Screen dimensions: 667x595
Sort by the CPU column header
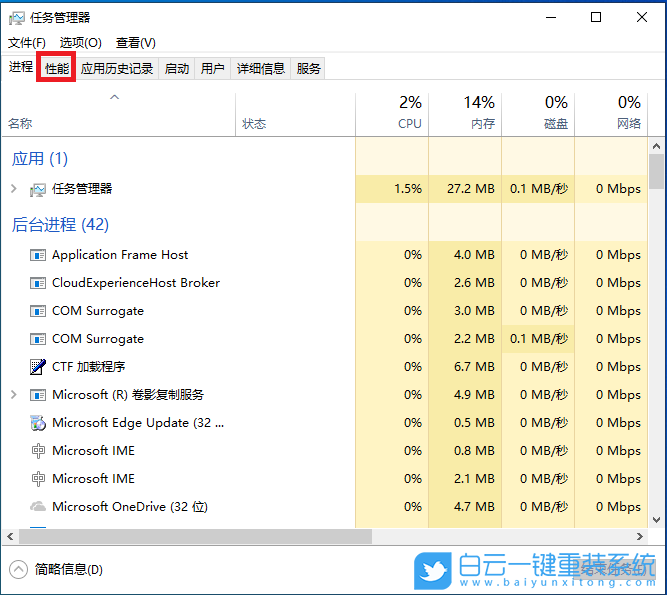coord(392,114)
